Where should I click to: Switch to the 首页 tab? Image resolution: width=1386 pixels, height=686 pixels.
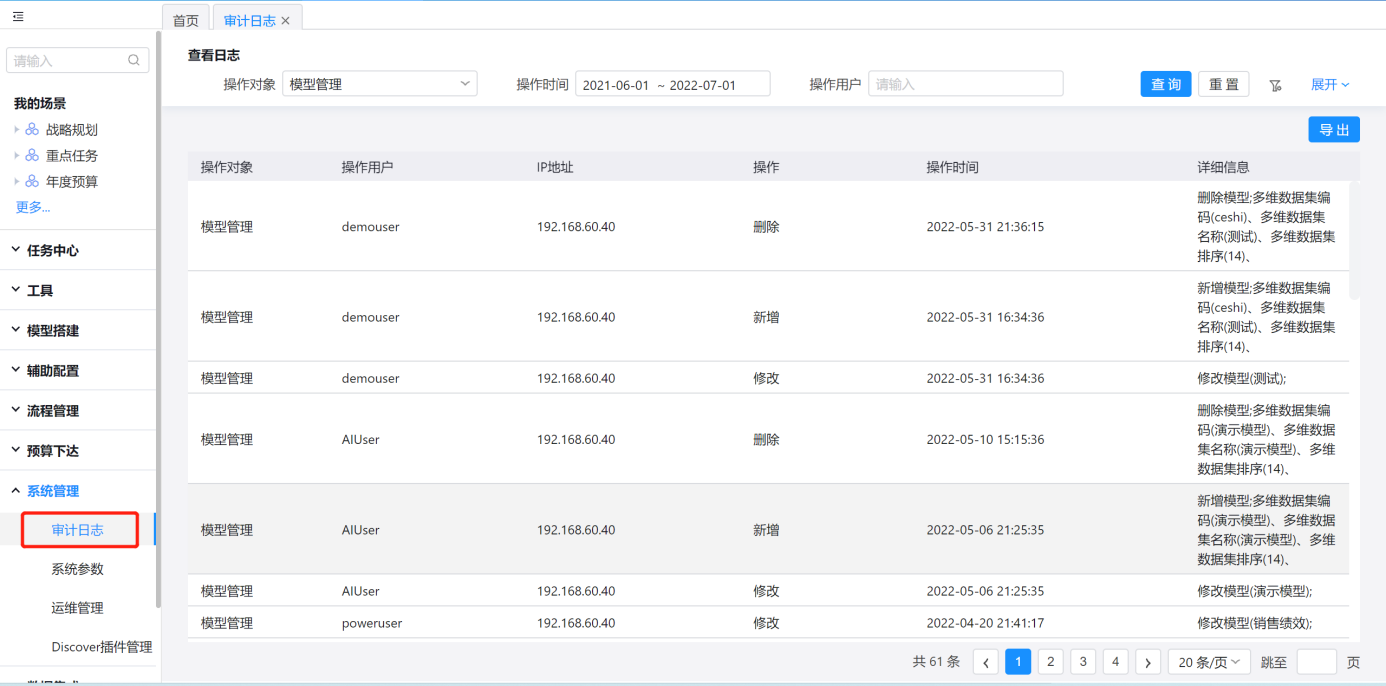186,21
